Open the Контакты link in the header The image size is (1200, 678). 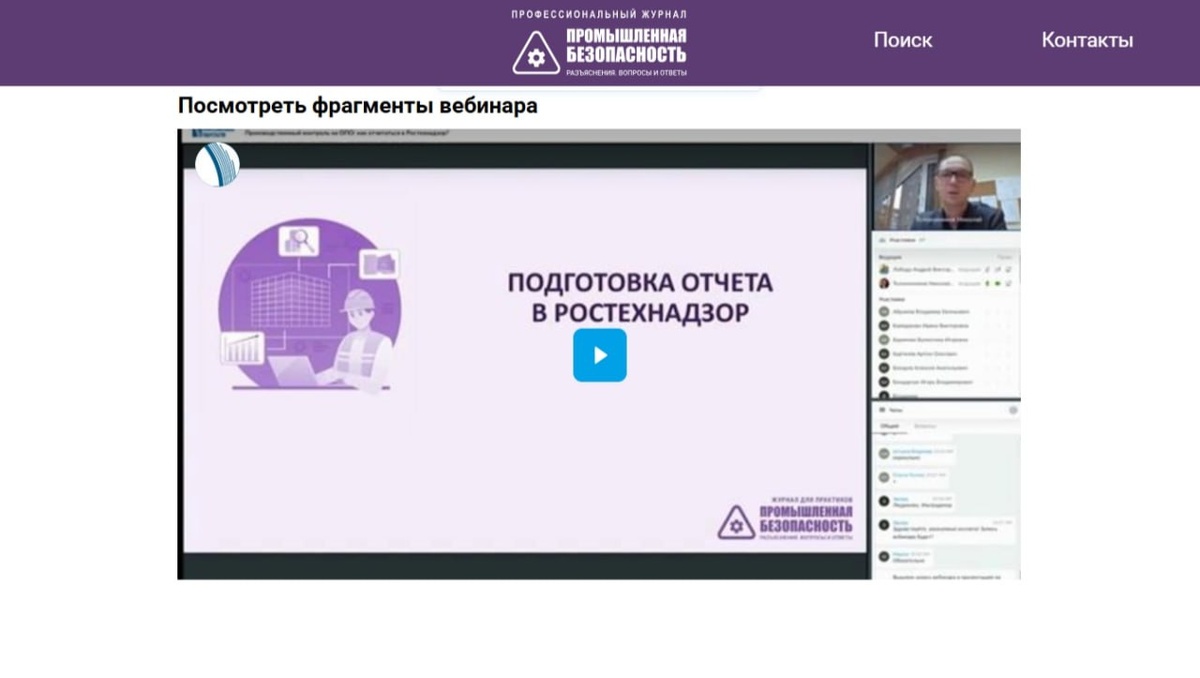tap(1087, 40)
